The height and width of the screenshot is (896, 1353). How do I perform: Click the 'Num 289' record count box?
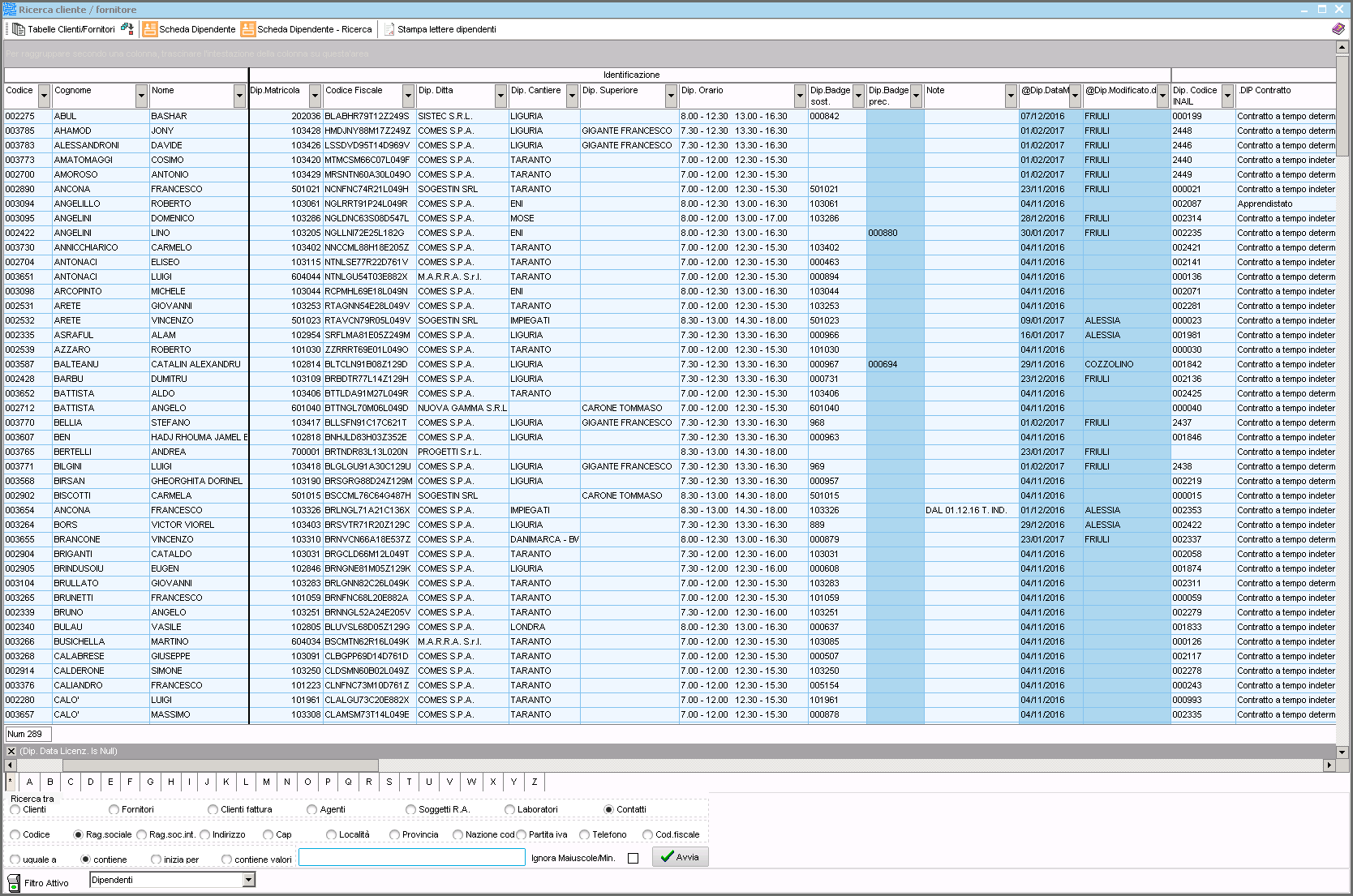click(28, 734)
